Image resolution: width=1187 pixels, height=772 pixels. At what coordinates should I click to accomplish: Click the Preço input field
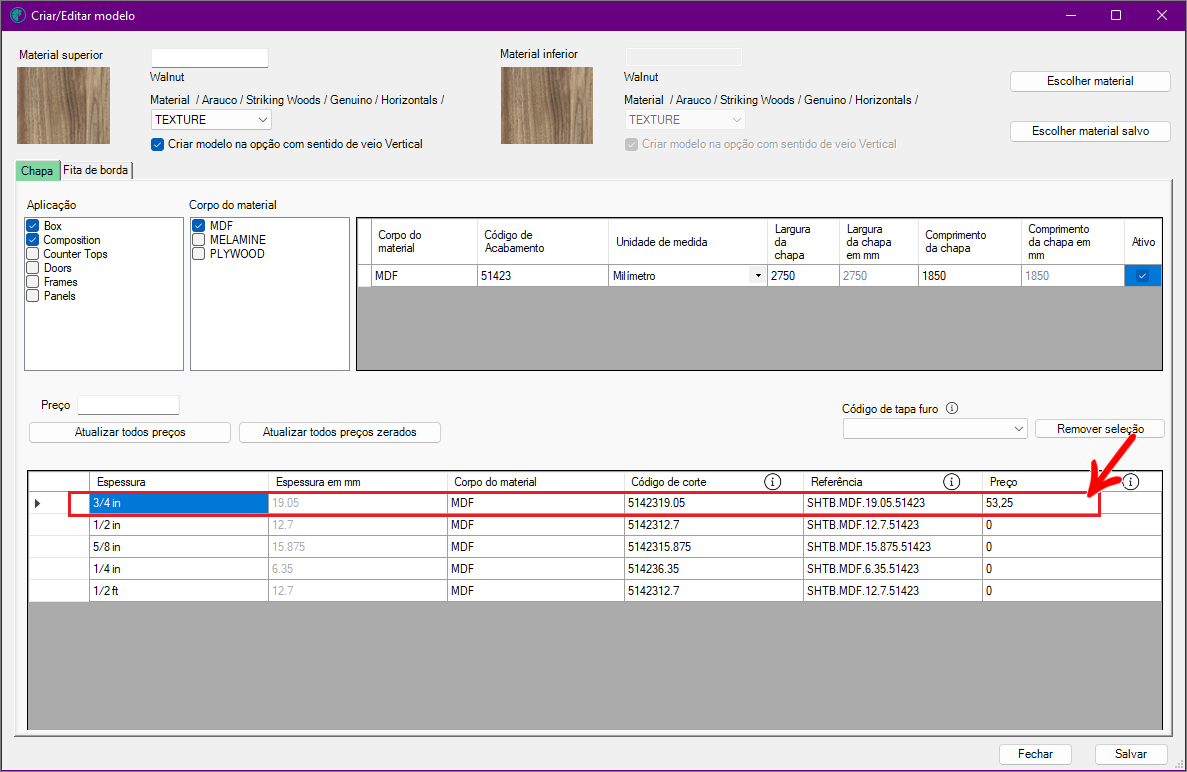pyautogui.click(x=128, y=405)
